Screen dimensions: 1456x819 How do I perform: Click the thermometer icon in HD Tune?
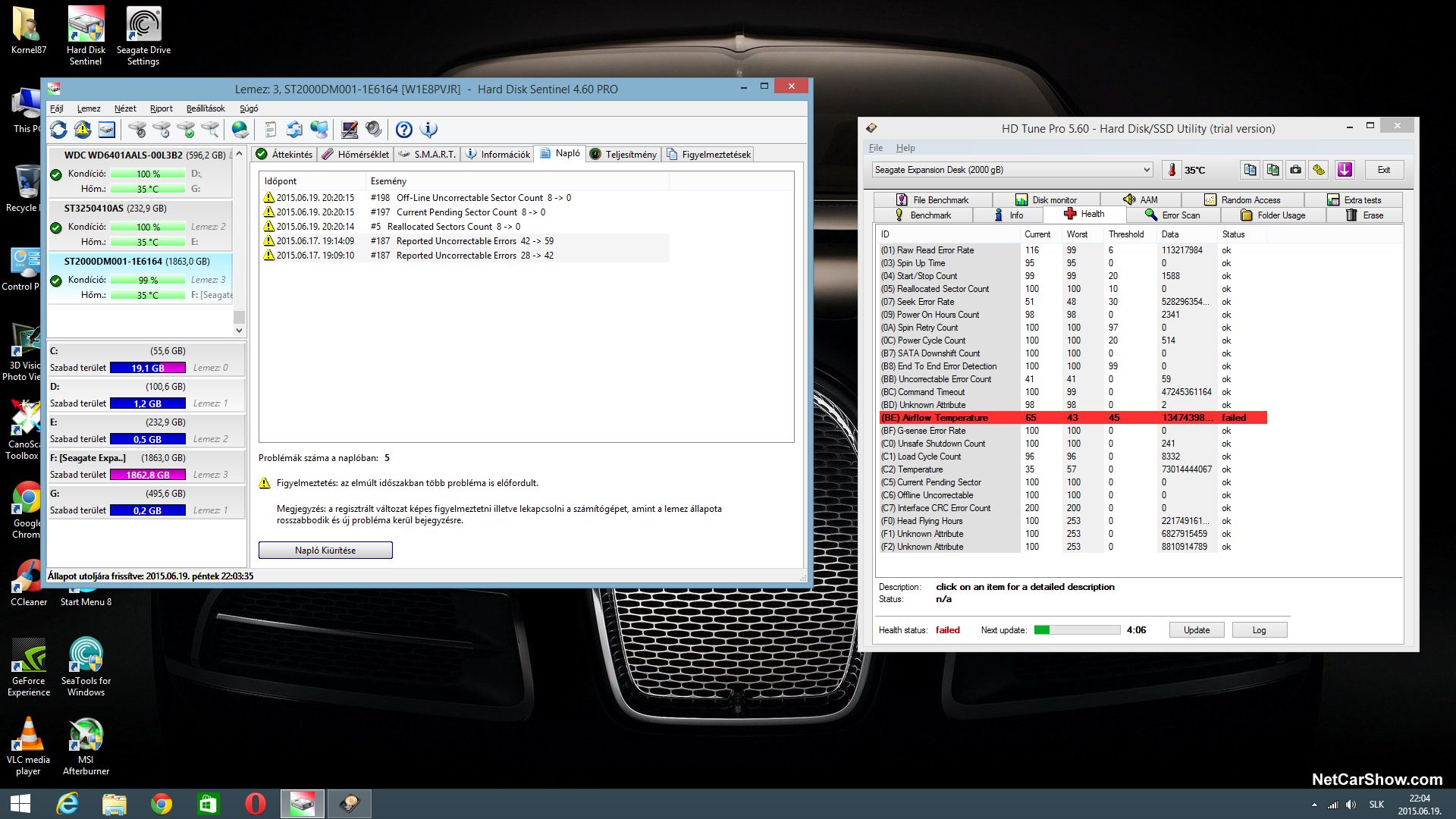[x=1172, y=170]
